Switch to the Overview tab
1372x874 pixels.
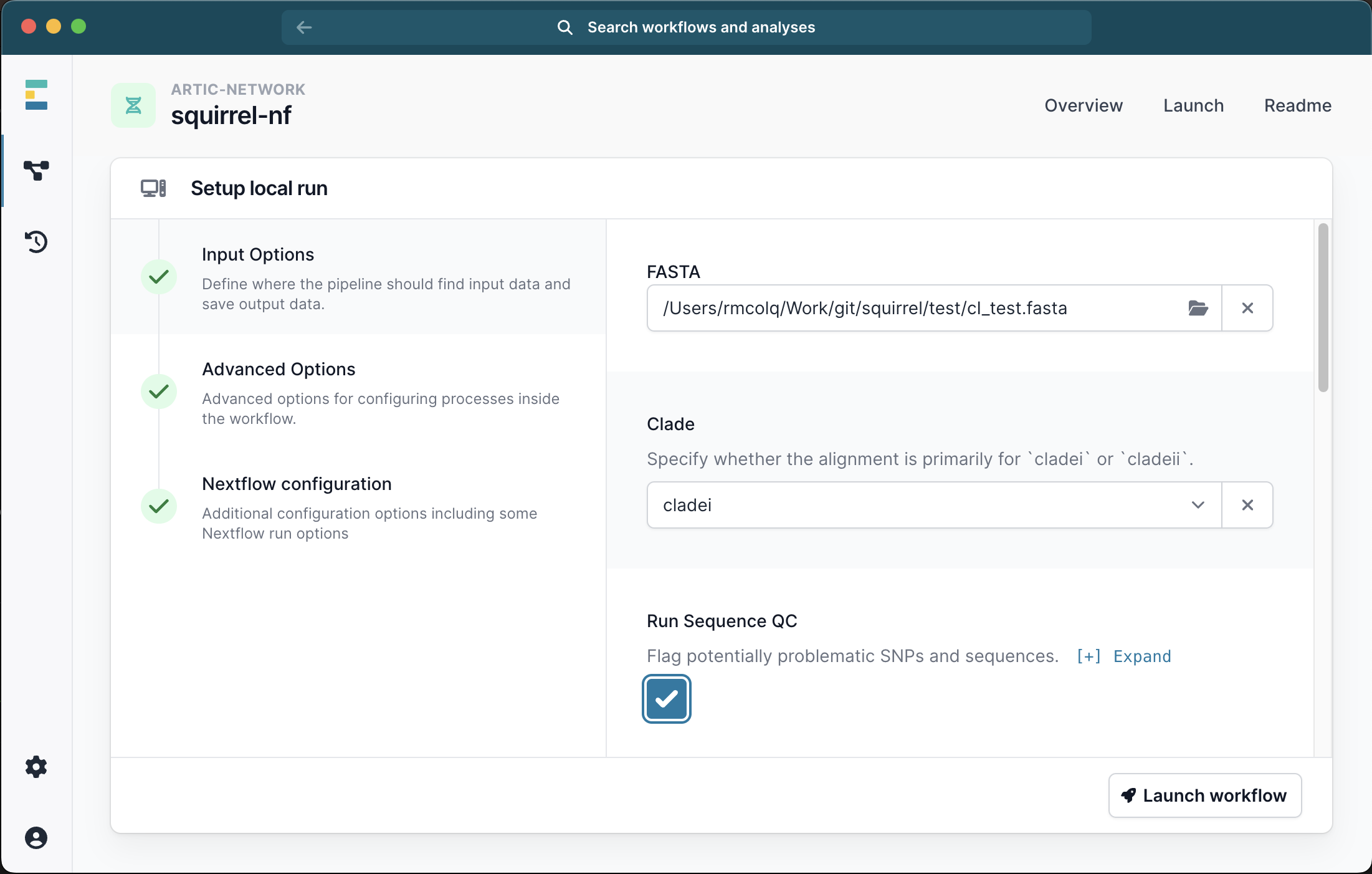(1084, 105)
